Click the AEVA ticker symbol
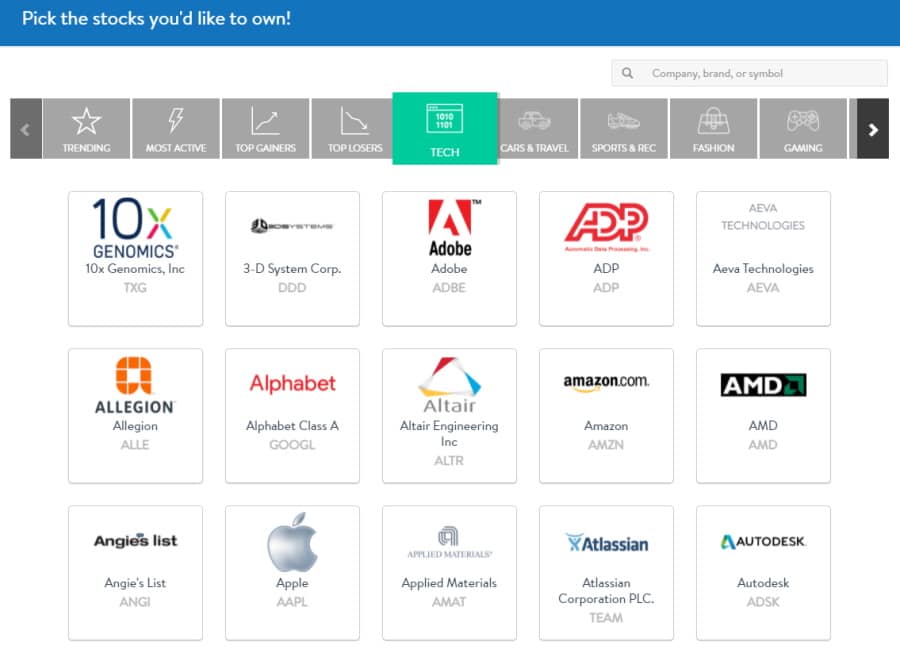 coord(763,287)
